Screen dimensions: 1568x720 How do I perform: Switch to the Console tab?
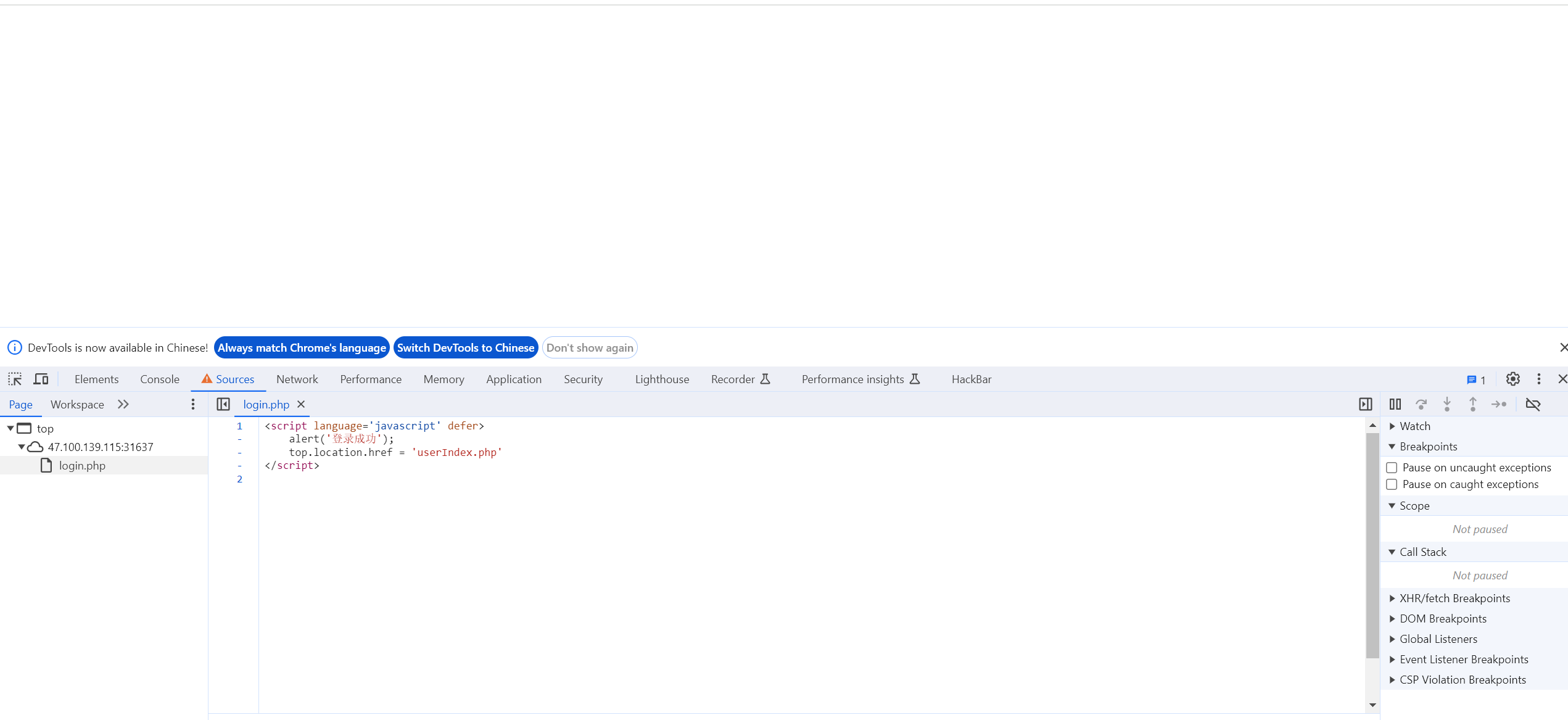160,379
